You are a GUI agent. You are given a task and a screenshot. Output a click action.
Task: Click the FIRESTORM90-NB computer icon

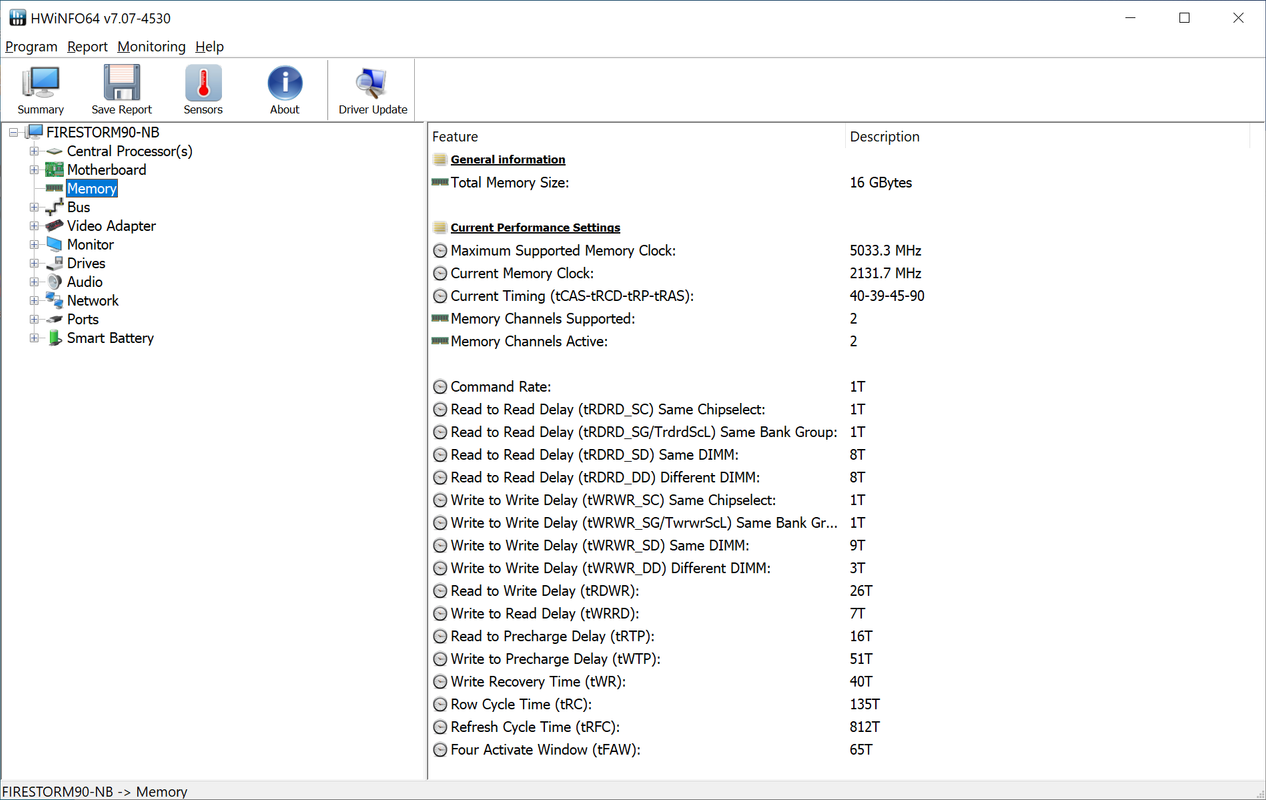[x=34, y=132]
